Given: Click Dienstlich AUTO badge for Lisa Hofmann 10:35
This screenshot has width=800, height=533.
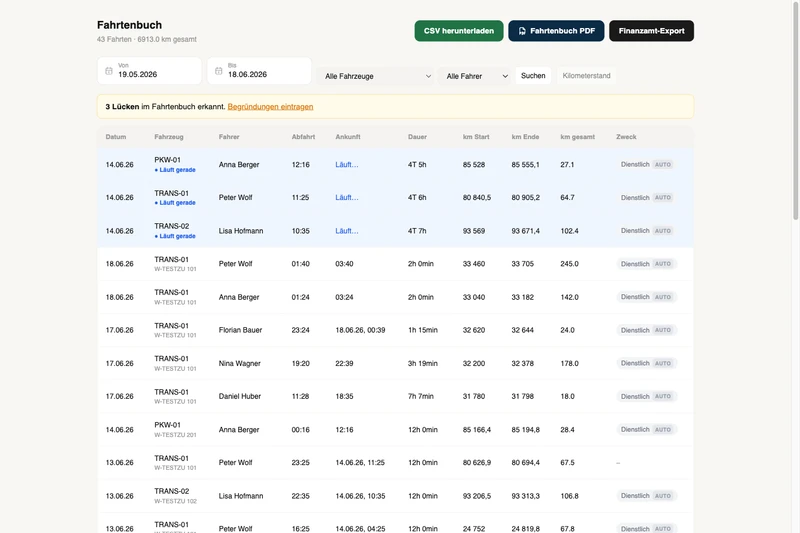Looking at the screenshot, I should (646, 231).
